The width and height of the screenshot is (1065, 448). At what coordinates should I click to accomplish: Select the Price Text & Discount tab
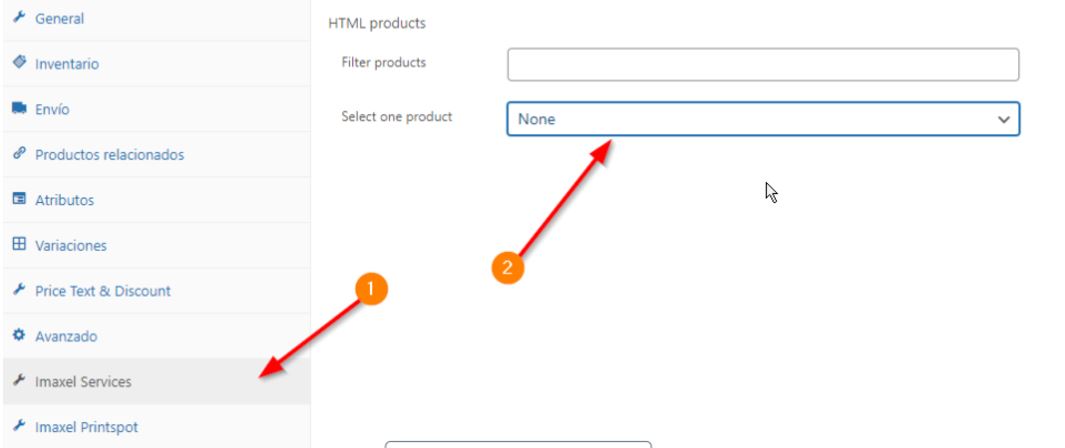coord(103,291)
